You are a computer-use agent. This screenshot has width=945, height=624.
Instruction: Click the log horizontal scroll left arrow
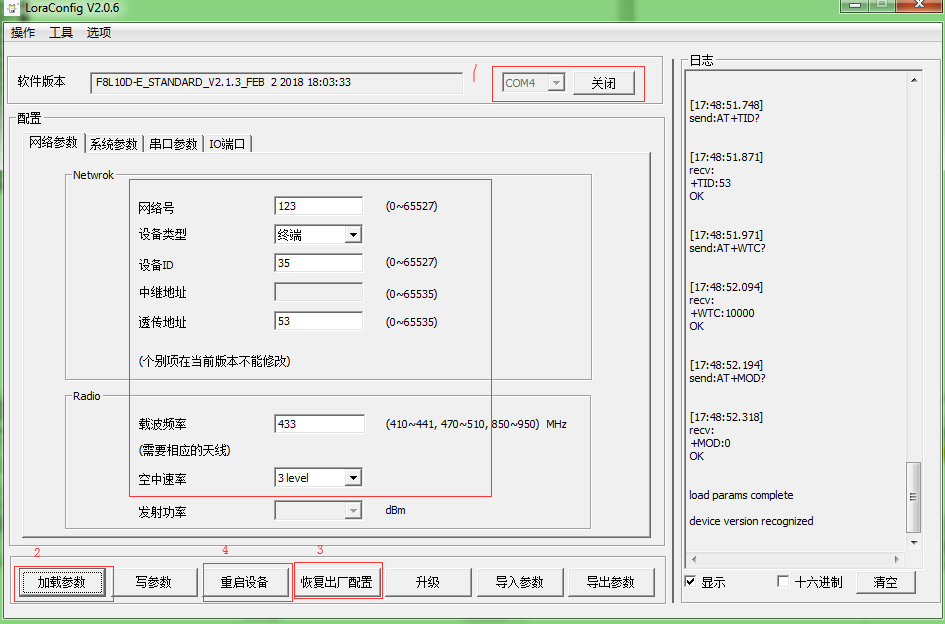click(694, 559)
